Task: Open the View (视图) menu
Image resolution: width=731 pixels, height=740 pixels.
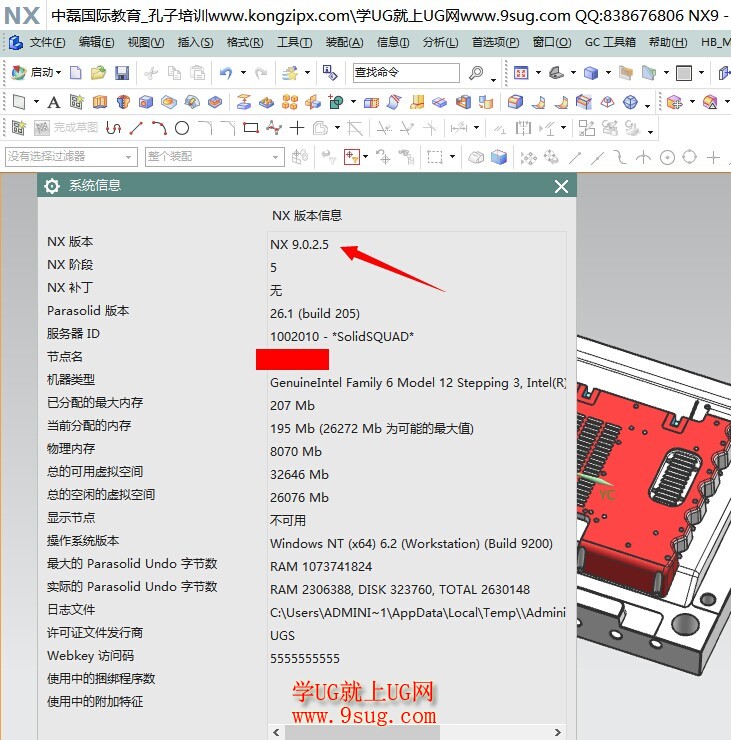Action: tap(146, 42)
